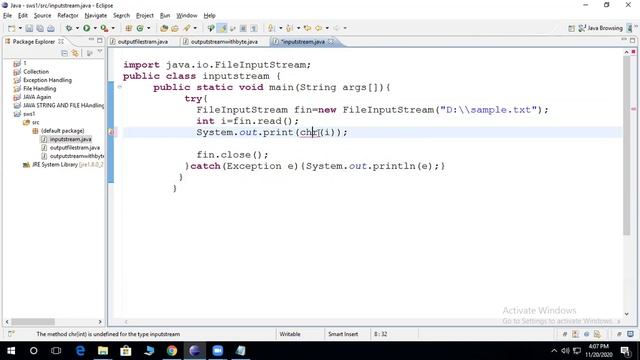Collapse All in Package Explorer
This screenshot has height=360, width=640.
coord(64,53)
